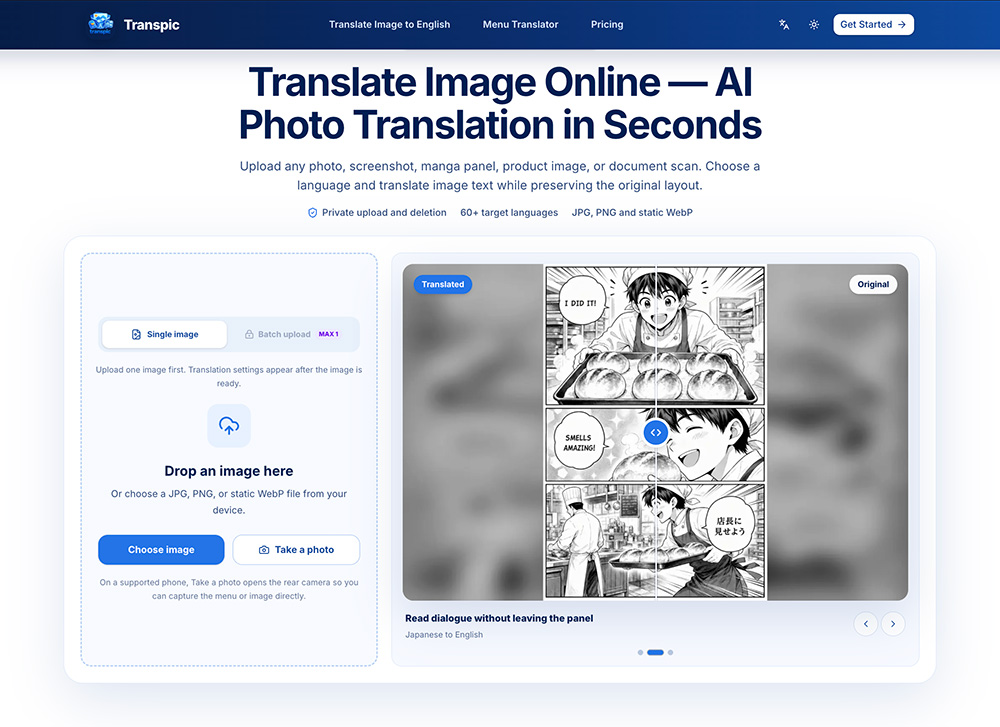Image resolution: width=1000 pixels, height=727 pixels.
Task: Click the lock icon beside Batch upload
Action: 249,334
